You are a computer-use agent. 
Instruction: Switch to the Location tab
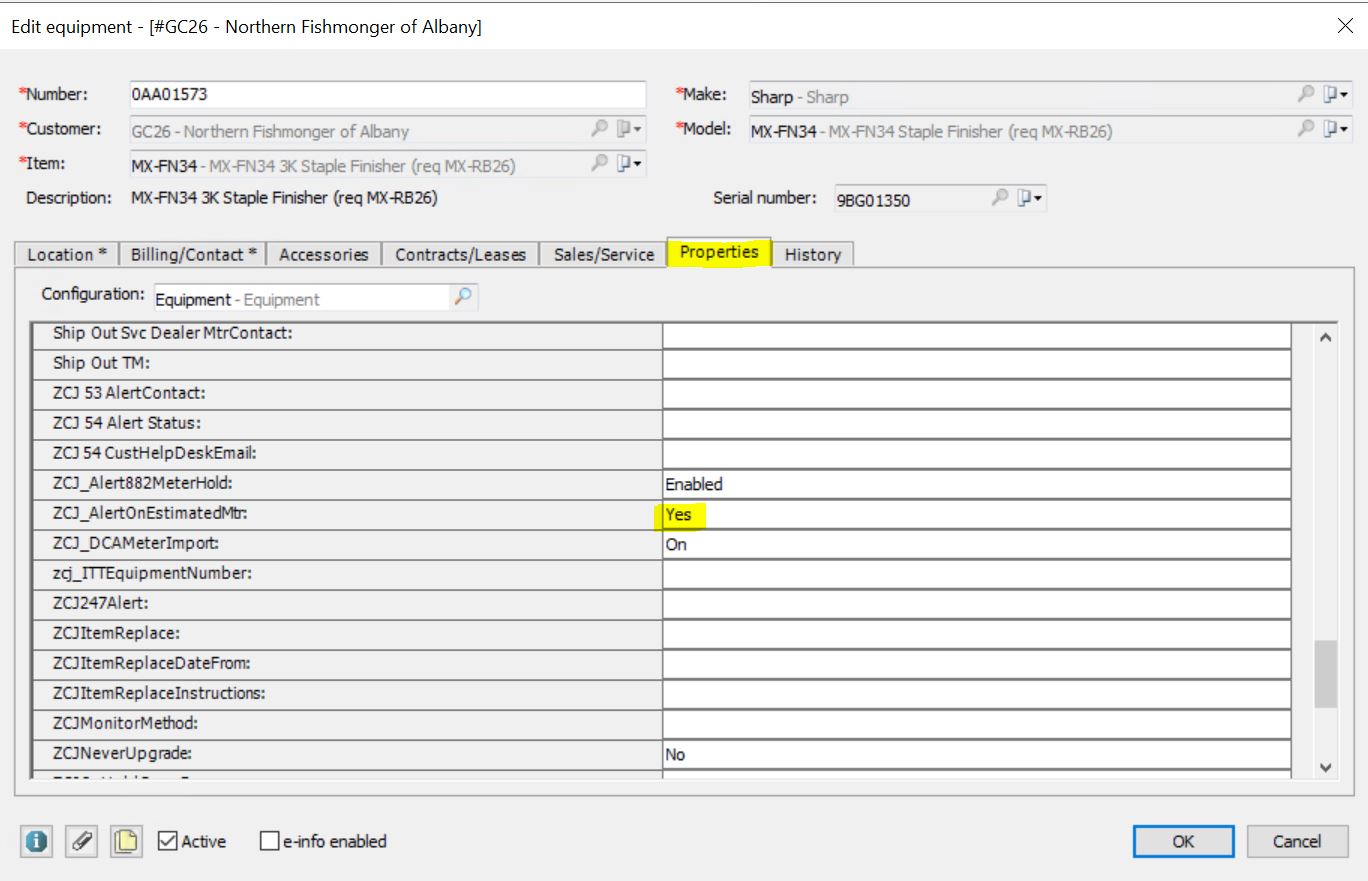(67, 254)
